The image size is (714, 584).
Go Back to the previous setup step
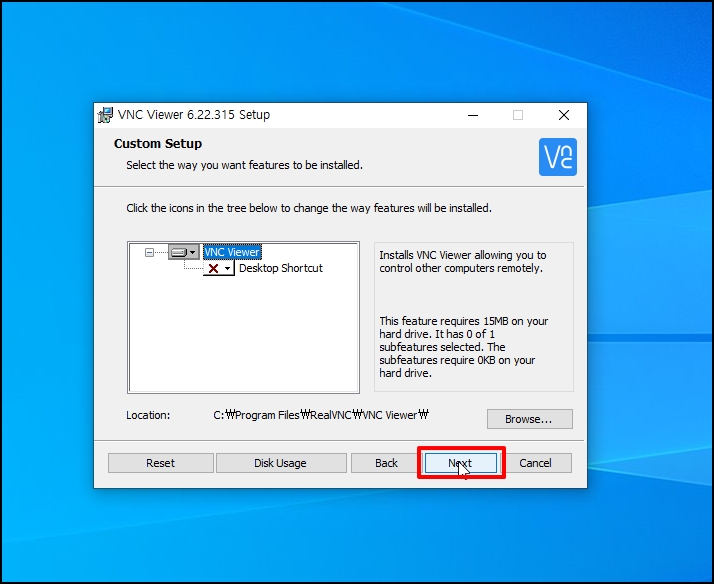click(x=386, y=463)
